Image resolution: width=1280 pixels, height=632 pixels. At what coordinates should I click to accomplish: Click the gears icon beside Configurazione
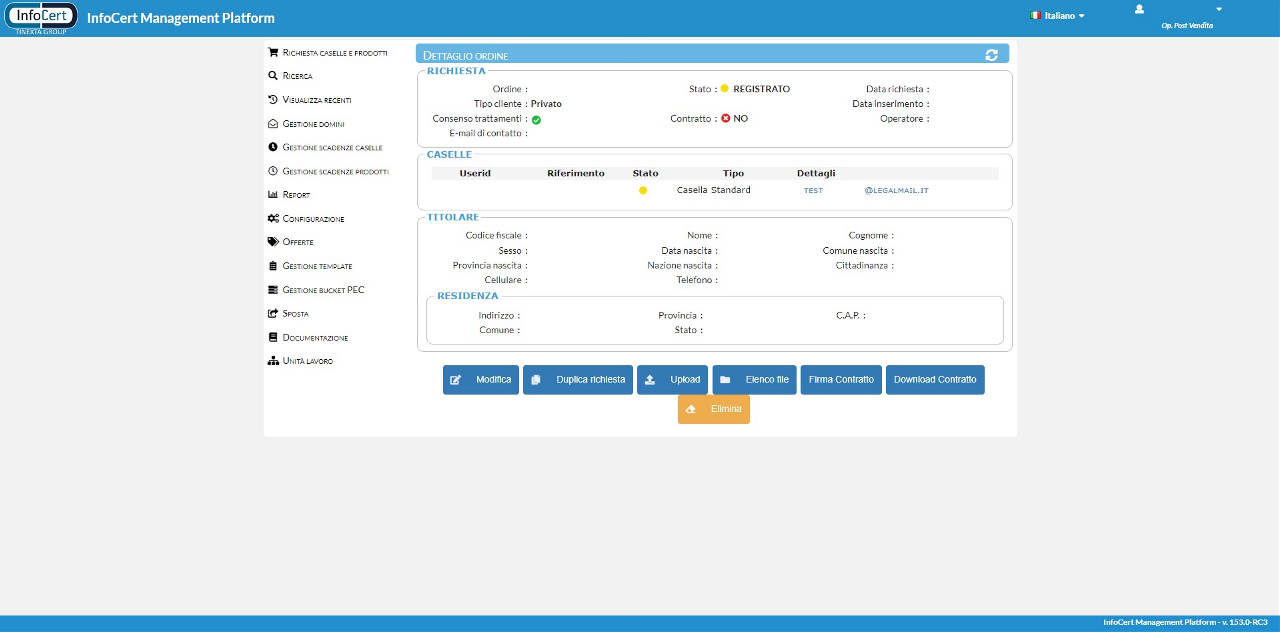(x=273, y=219)
